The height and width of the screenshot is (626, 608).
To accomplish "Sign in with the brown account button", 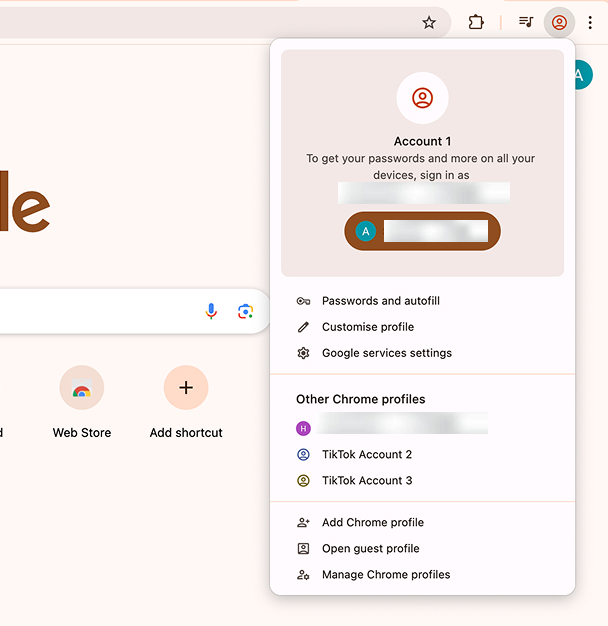I will (422, 231).
